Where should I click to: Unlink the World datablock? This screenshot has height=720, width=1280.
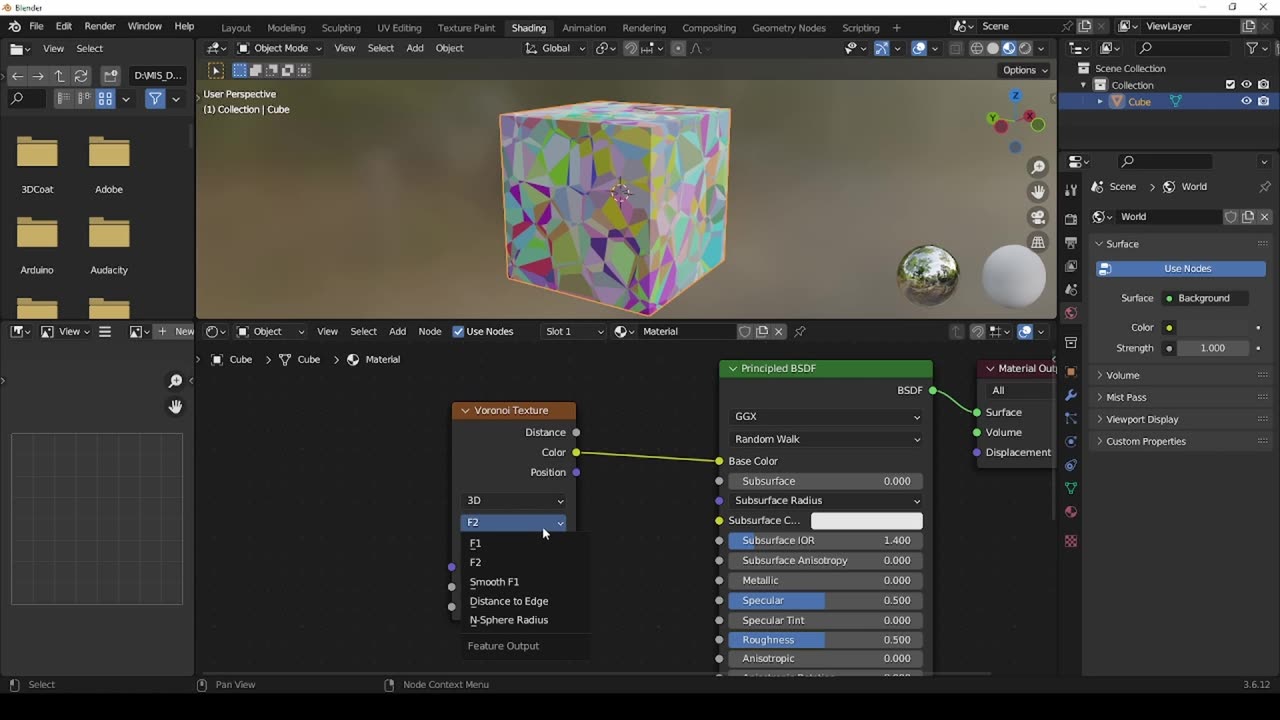point(1264,217)
